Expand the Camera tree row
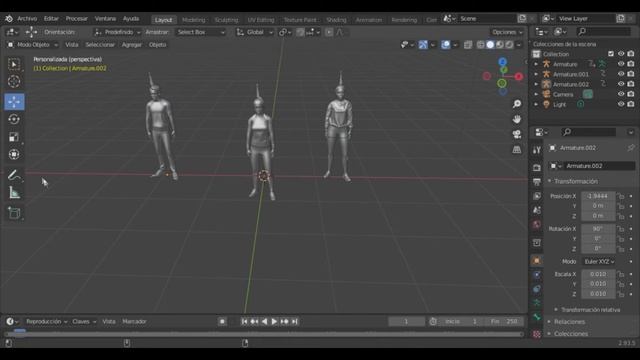The width and height of the screenshot is (640, 360). point(536,94)
